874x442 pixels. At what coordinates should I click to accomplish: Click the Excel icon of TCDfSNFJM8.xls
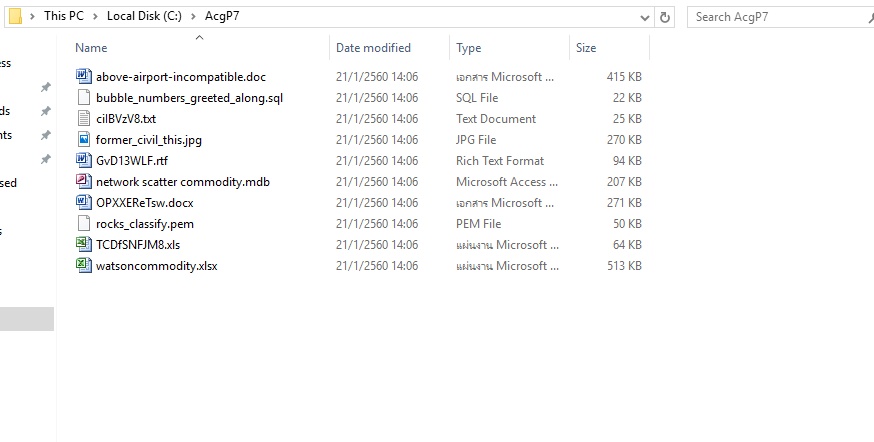84,244
